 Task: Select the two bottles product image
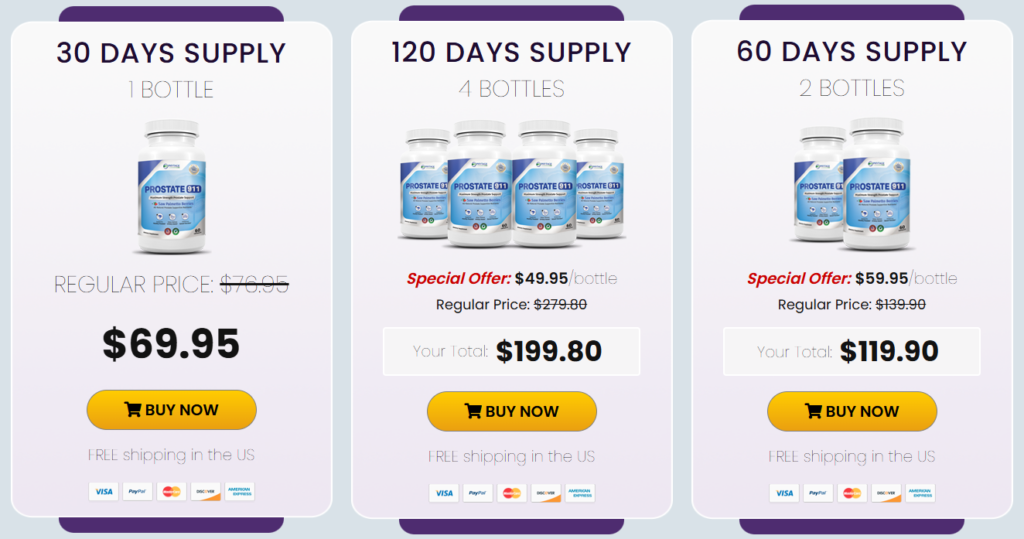852,184
